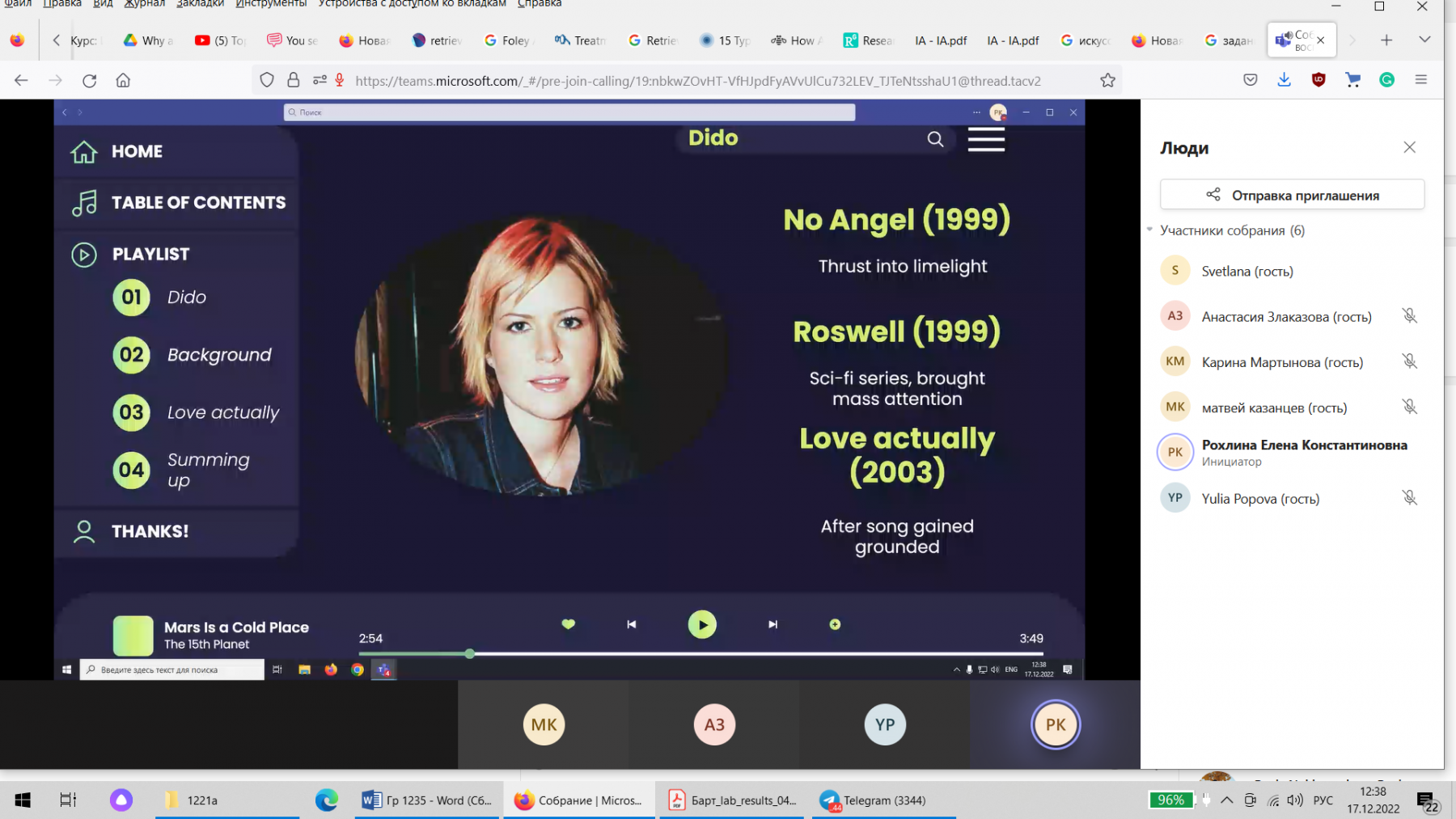Click Mars Is a Cold Place album thumbnail
Screen dimensions: 1456x819
pos(133,635)
